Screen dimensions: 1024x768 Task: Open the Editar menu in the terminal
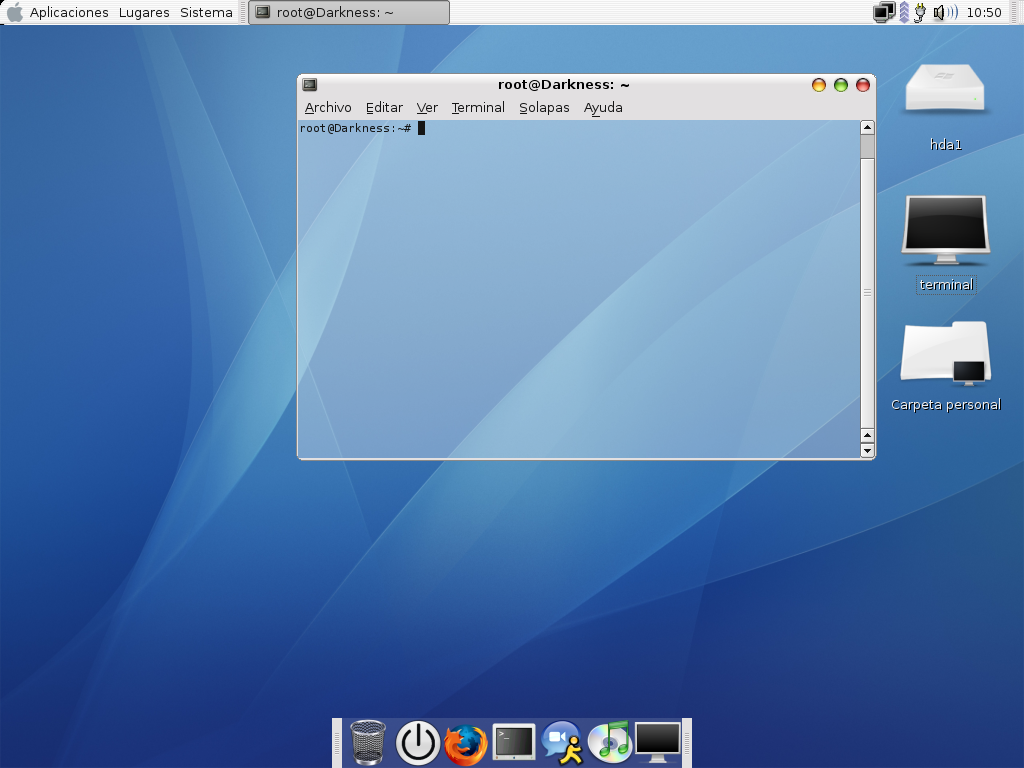(384, 108)
